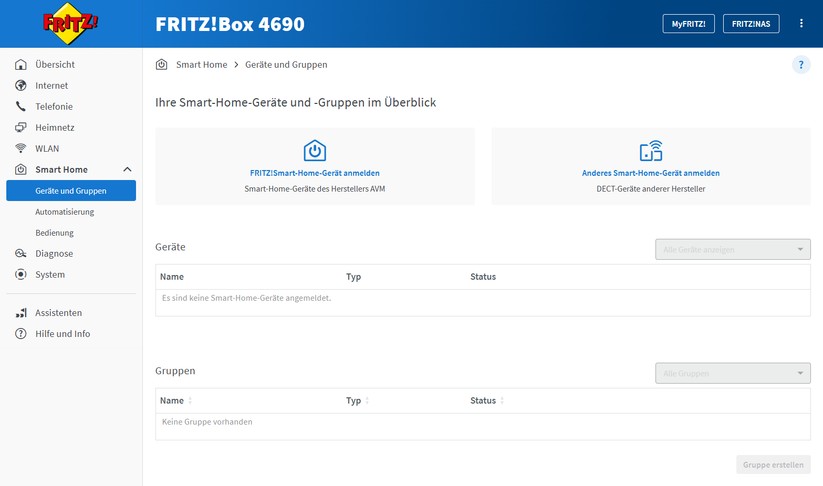
Task: Click FRITZ!Smart-Home-Gerät anmelden link
Action: click(315, 173)
